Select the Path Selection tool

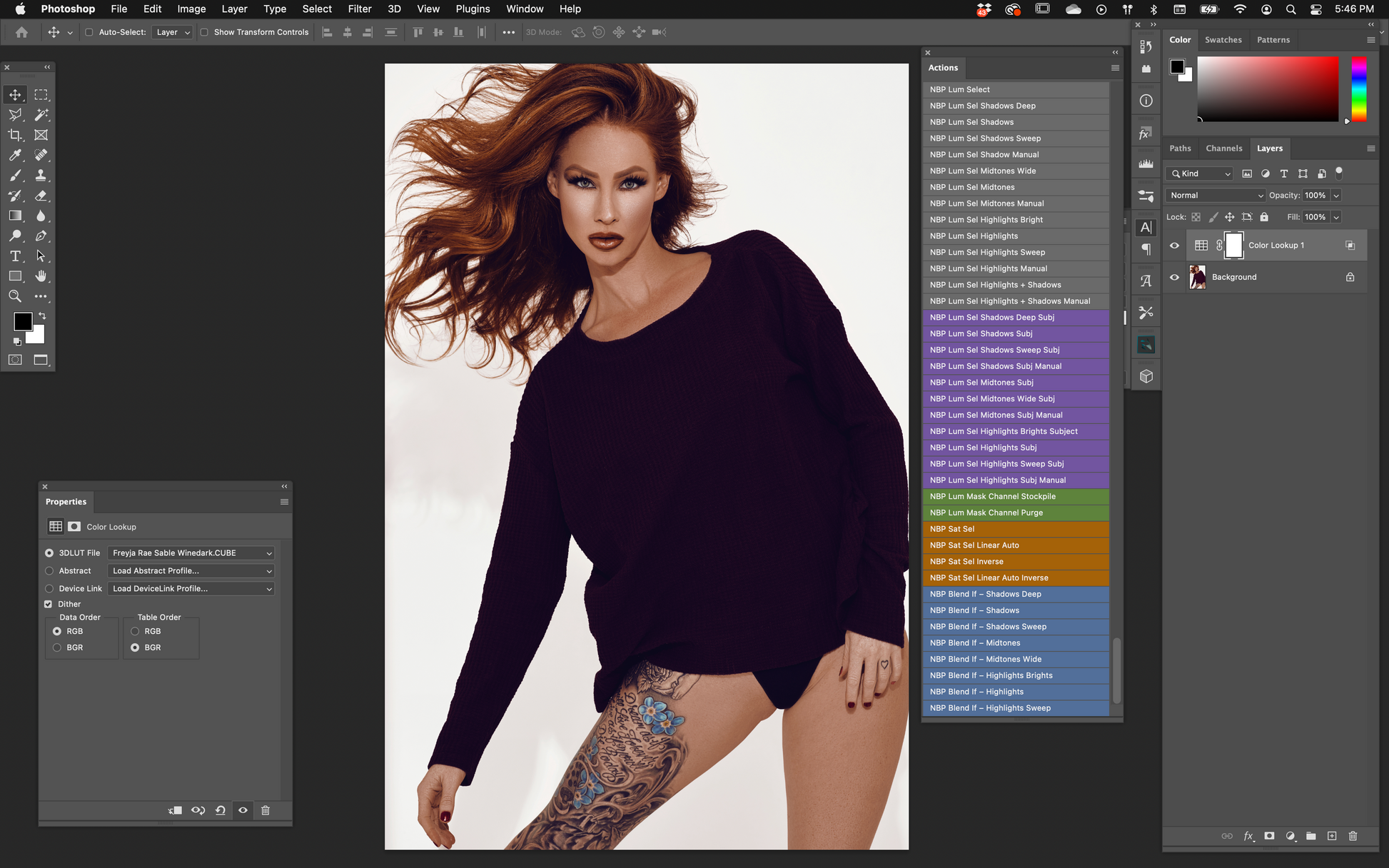tap(41, 256)
